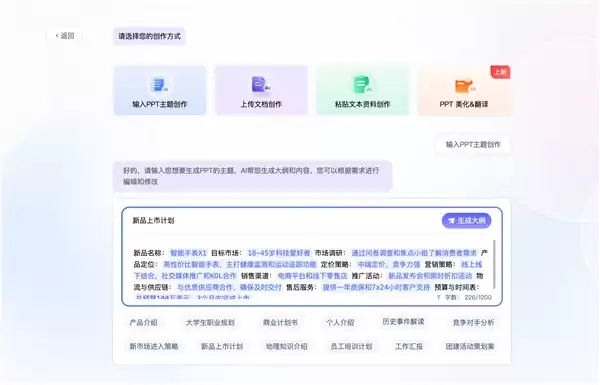Click the 请选择您的创作方式 prompt bubble
The image size is (600, 385).
[149, 36]
